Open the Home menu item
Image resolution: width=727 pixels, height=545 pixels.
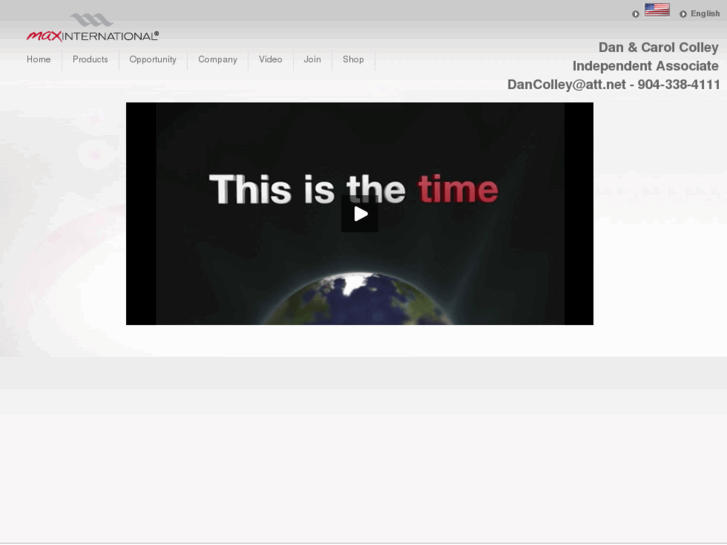(x=38, y=59)
